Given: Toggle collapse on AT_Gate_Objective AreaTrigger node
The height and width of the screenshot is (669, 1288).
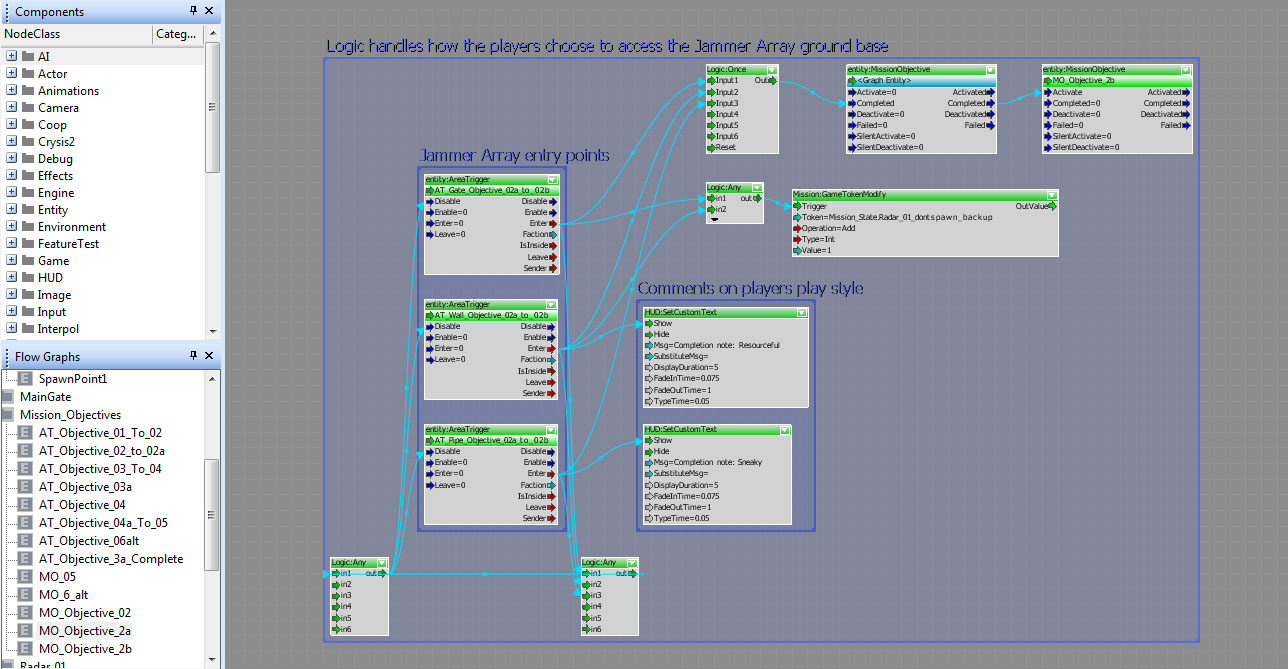Looking at the screenshot, I should [552, 179].
